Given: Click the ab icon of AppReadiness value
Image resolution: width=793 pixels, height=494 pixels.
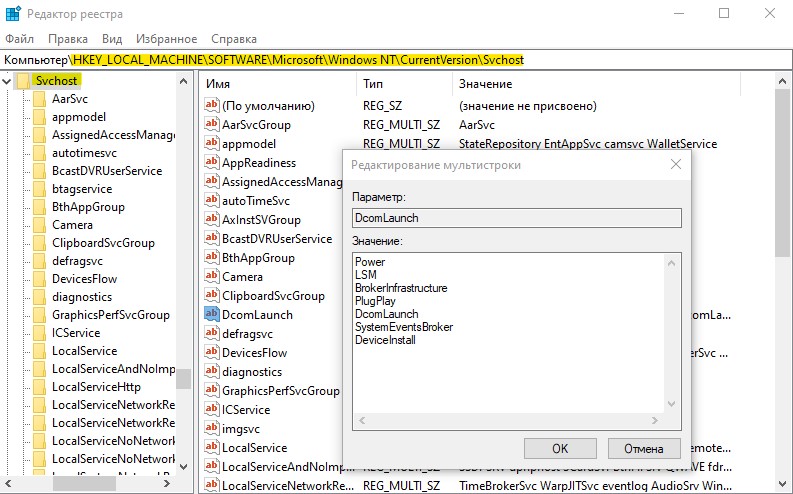Looking at the screenshot, I should [x=211, y=162].
